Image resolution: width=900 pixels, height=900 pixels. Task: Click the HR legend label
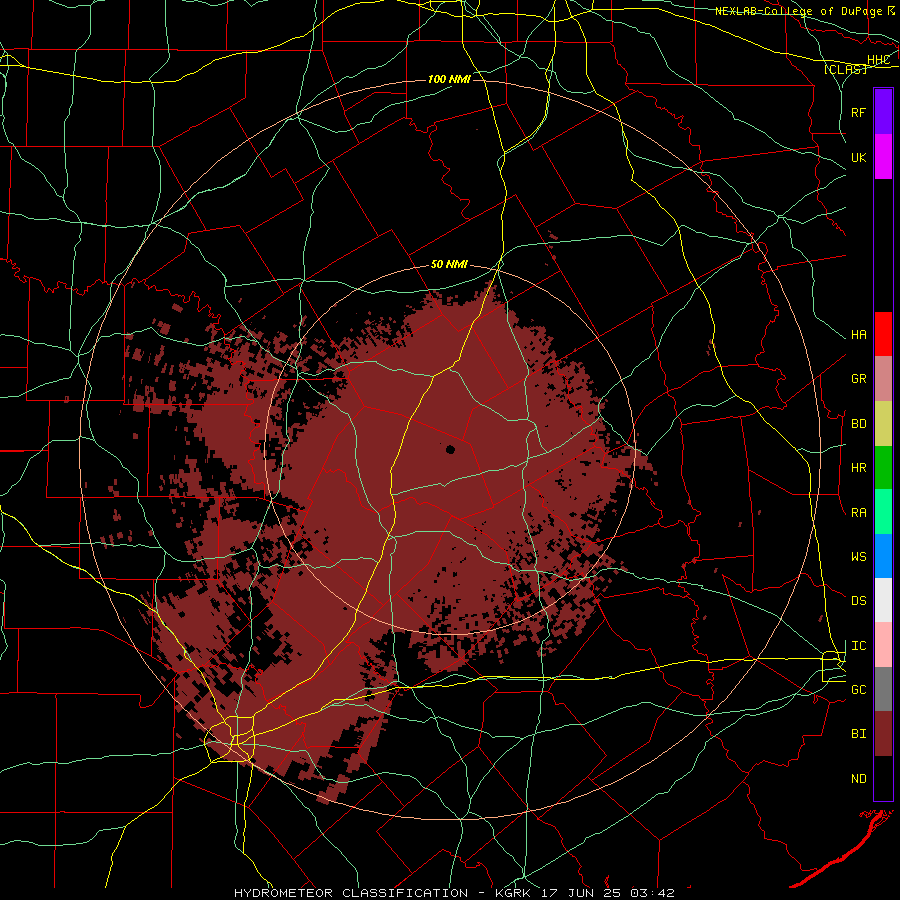[858, 468]
